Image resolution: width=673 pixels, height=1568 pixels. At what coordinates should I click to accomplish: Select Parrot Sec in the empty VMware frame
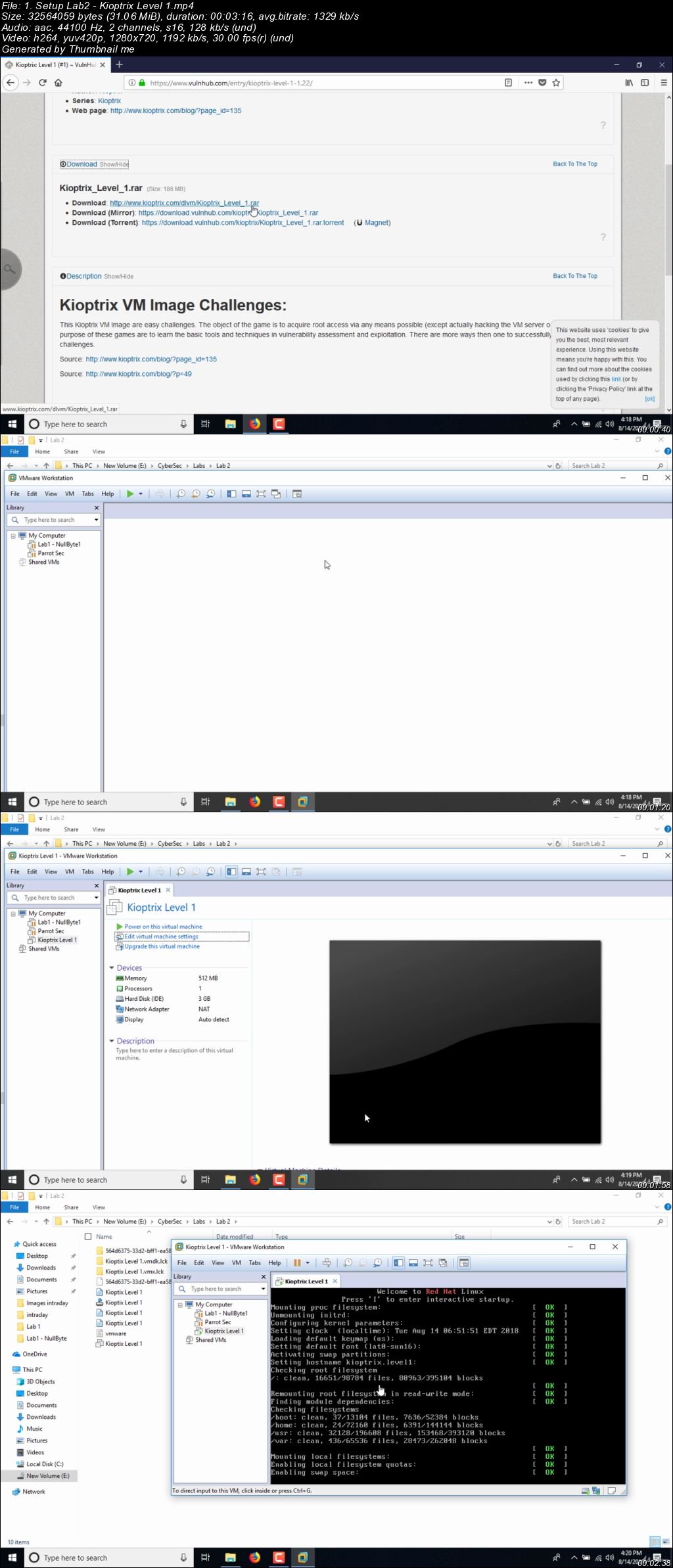(x=51, y=553)
